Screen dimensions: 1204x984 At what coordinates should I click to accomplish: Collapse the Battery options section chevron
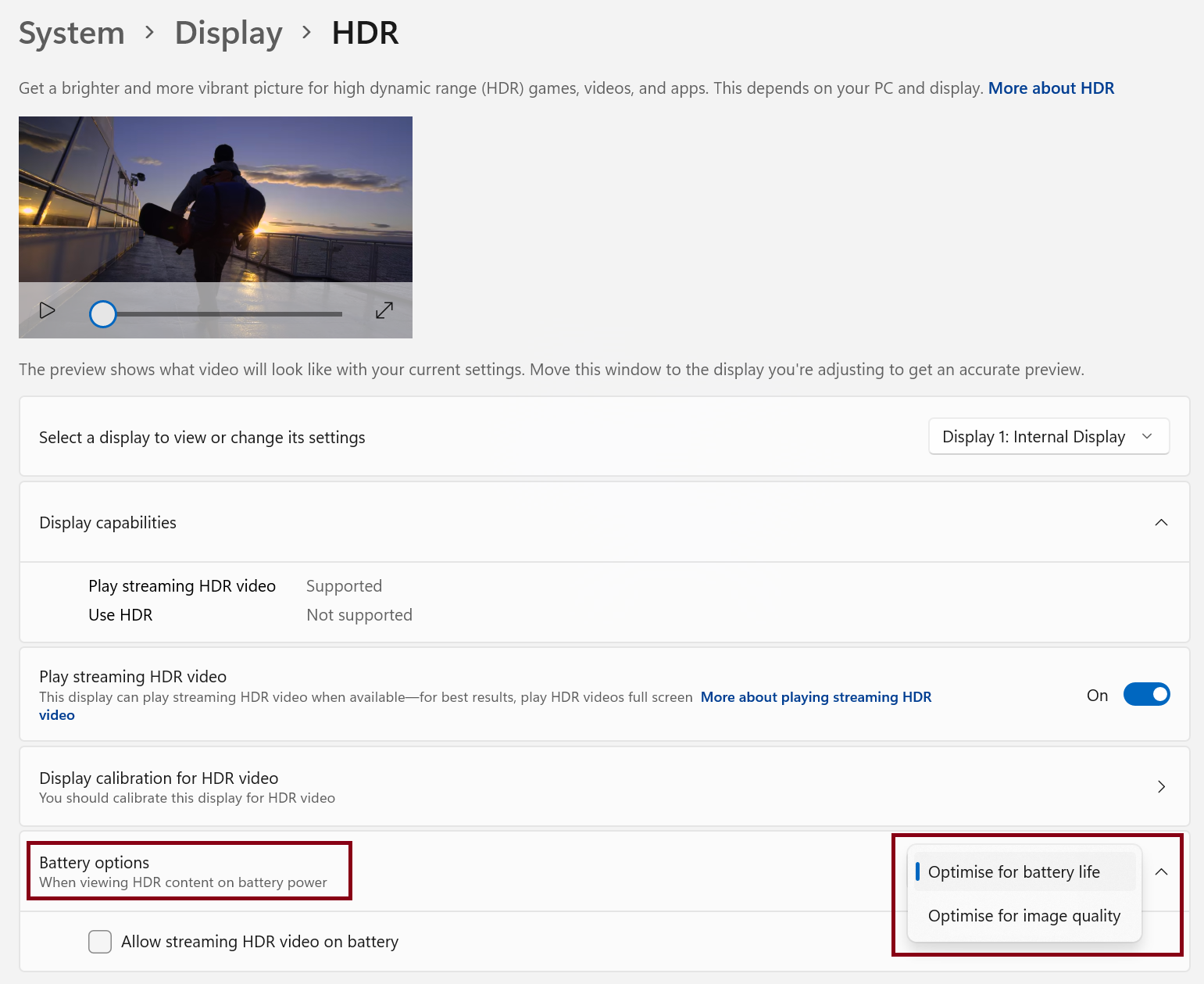1161,871
